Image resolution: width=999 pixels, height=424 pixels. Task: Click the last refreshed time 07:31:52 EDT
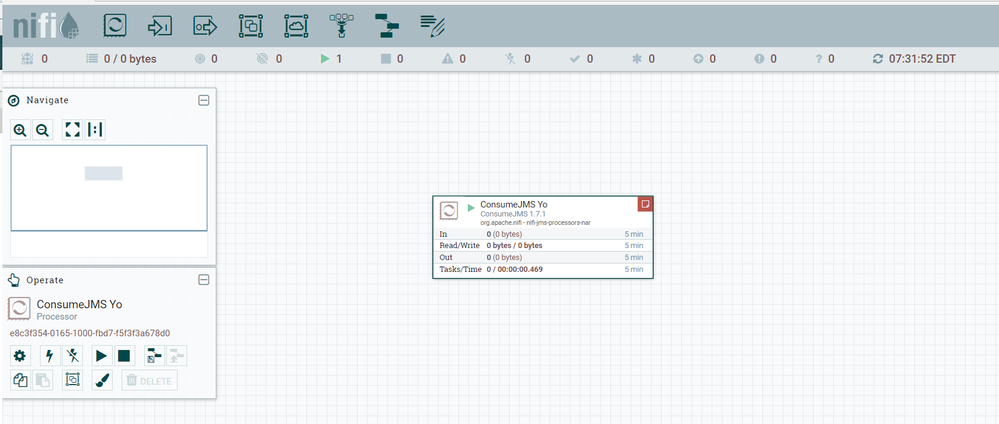pyautogui.click(x=923, y=59)
